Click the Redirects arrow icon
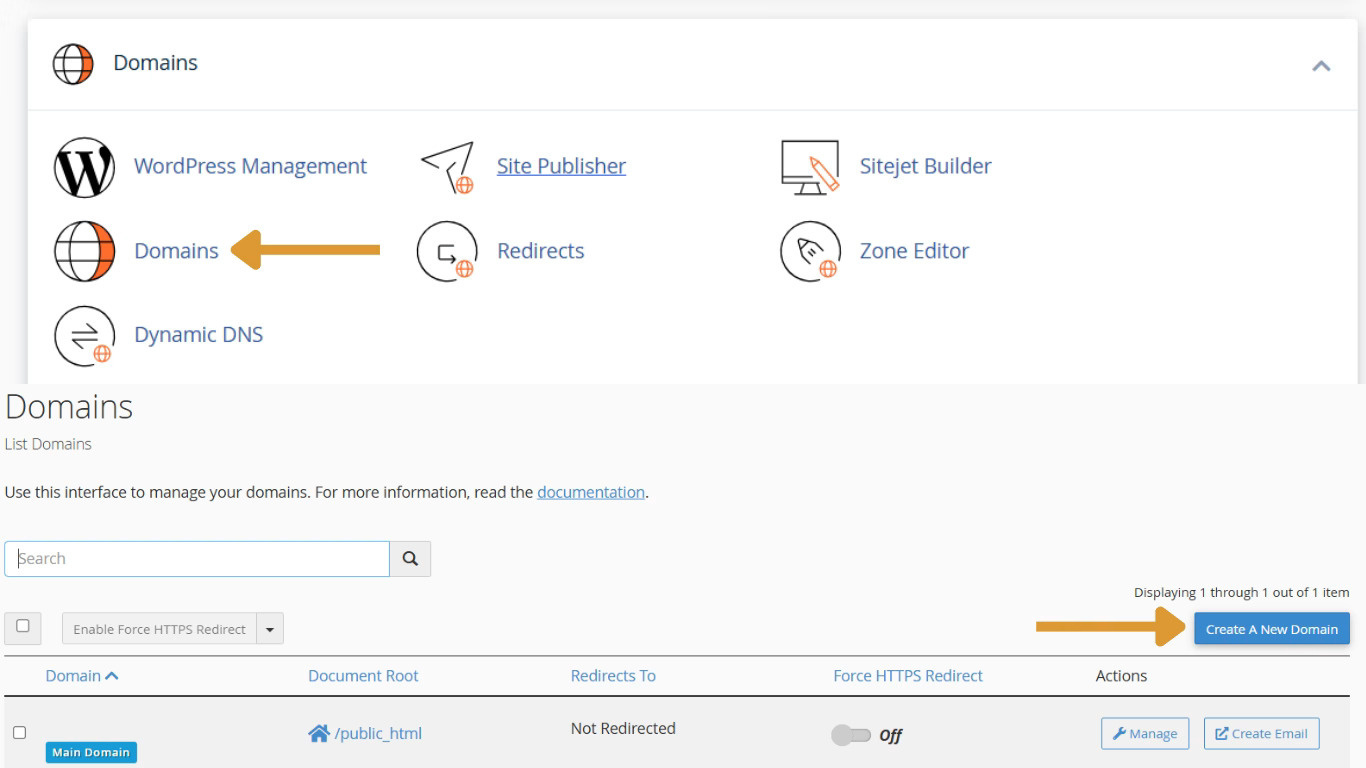This screenshot has width=1366, height=768. 447,251
